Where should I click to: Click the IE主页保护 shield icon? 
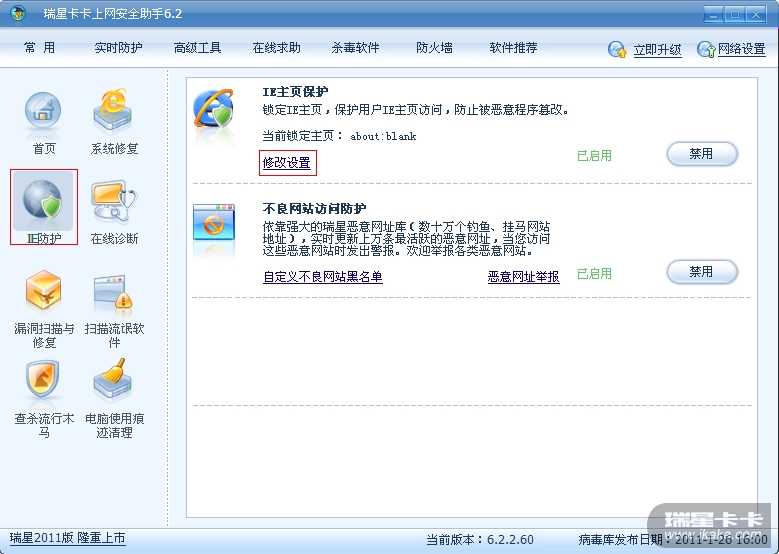click(214, 109)
